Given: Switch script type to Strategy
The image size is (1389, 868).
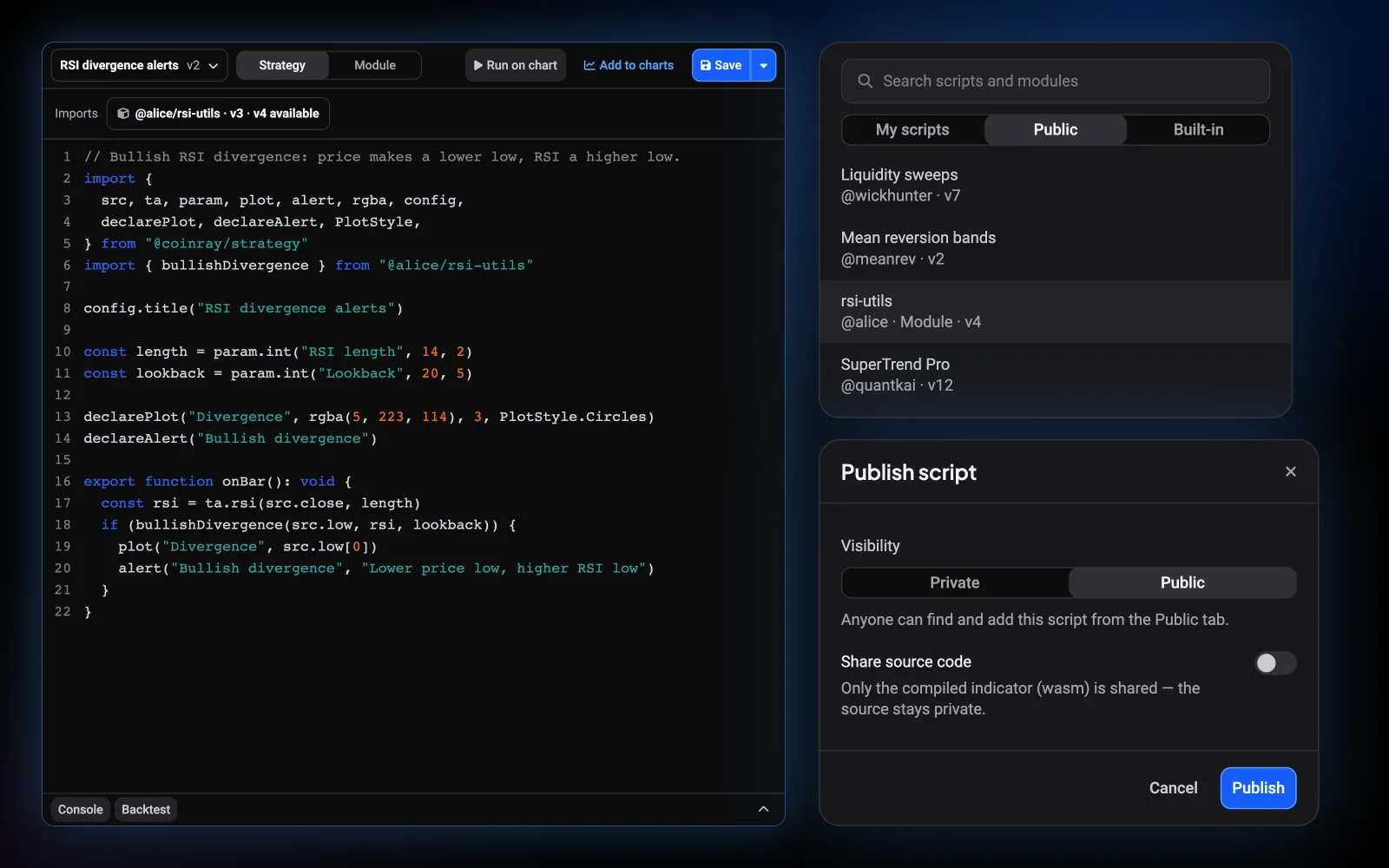Looking at the screenshot, I should pyautogui.click(x=282, y=65).
